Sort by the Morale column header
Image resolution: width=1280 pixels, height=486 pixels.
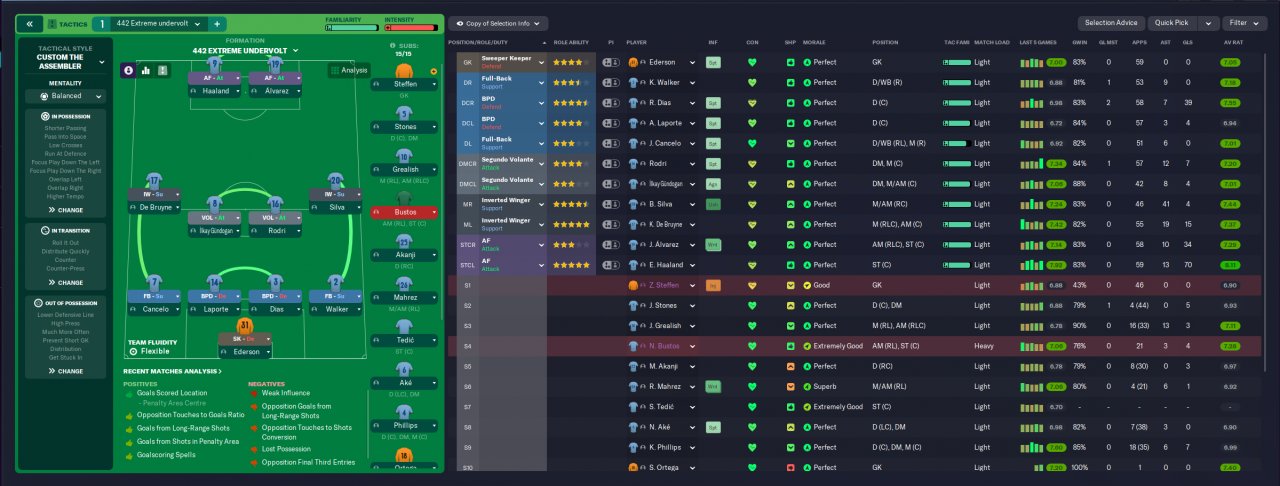pyautogui.click(x=814, y=43)
